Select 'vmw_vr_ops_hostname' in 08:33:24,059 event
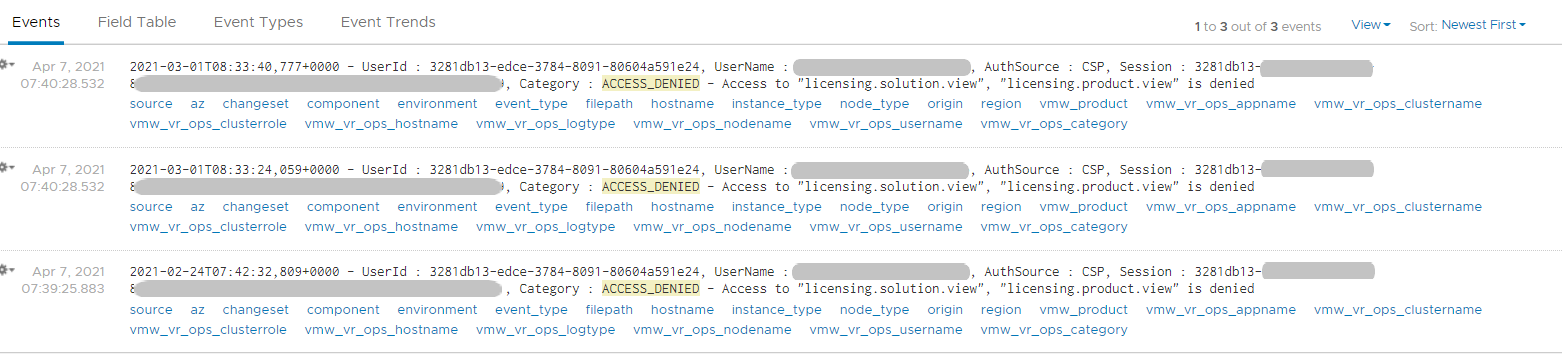 (381, 227)
